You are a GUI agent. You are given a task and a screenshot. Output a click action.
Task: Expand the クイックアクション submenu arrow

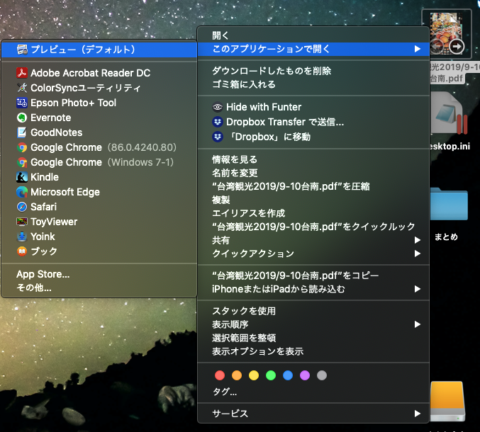[417, 254]
